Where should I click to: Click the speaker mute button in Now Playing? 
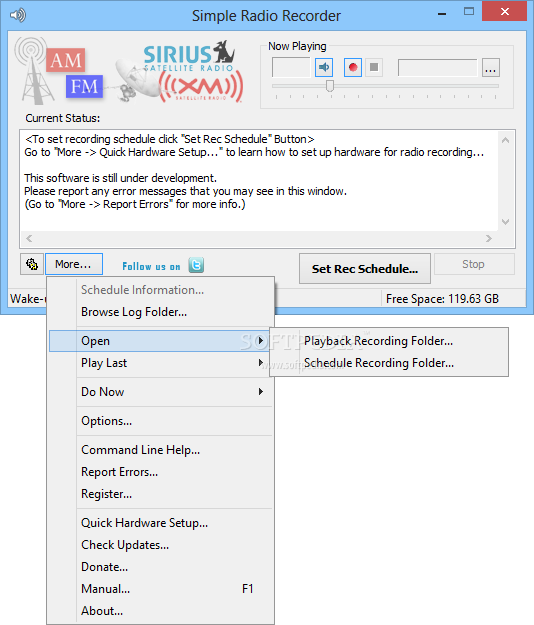click(324, 67)
